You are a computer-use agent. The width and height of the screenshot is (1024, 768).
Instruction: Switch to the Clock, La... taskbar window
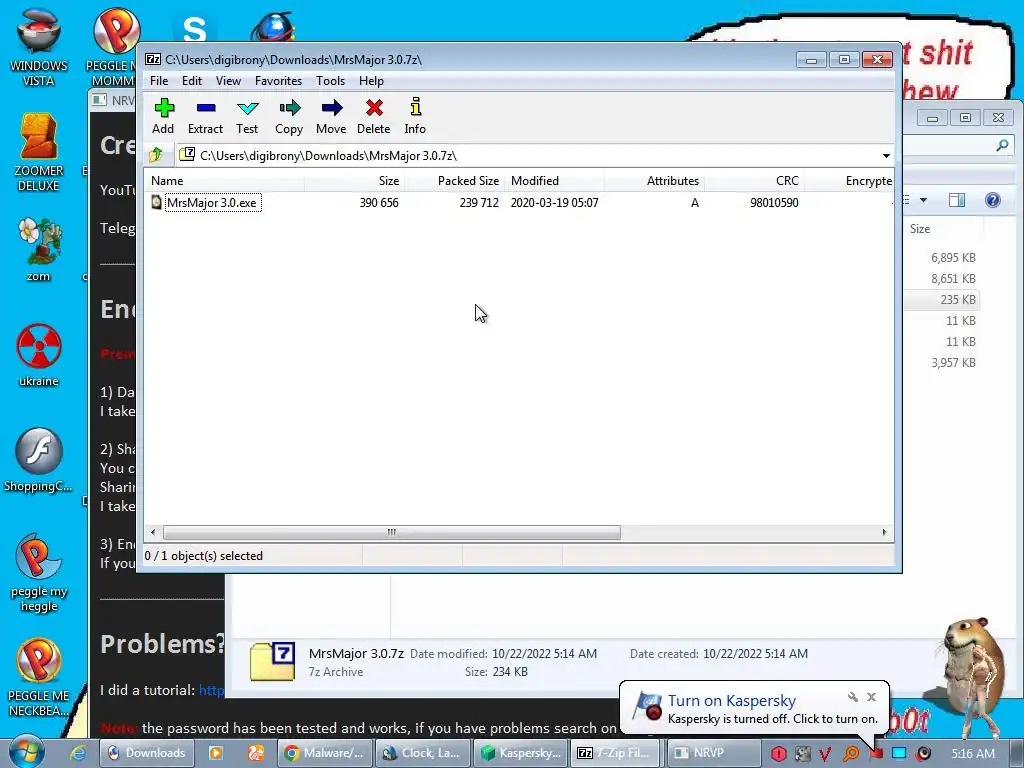(x=423, y=753)
